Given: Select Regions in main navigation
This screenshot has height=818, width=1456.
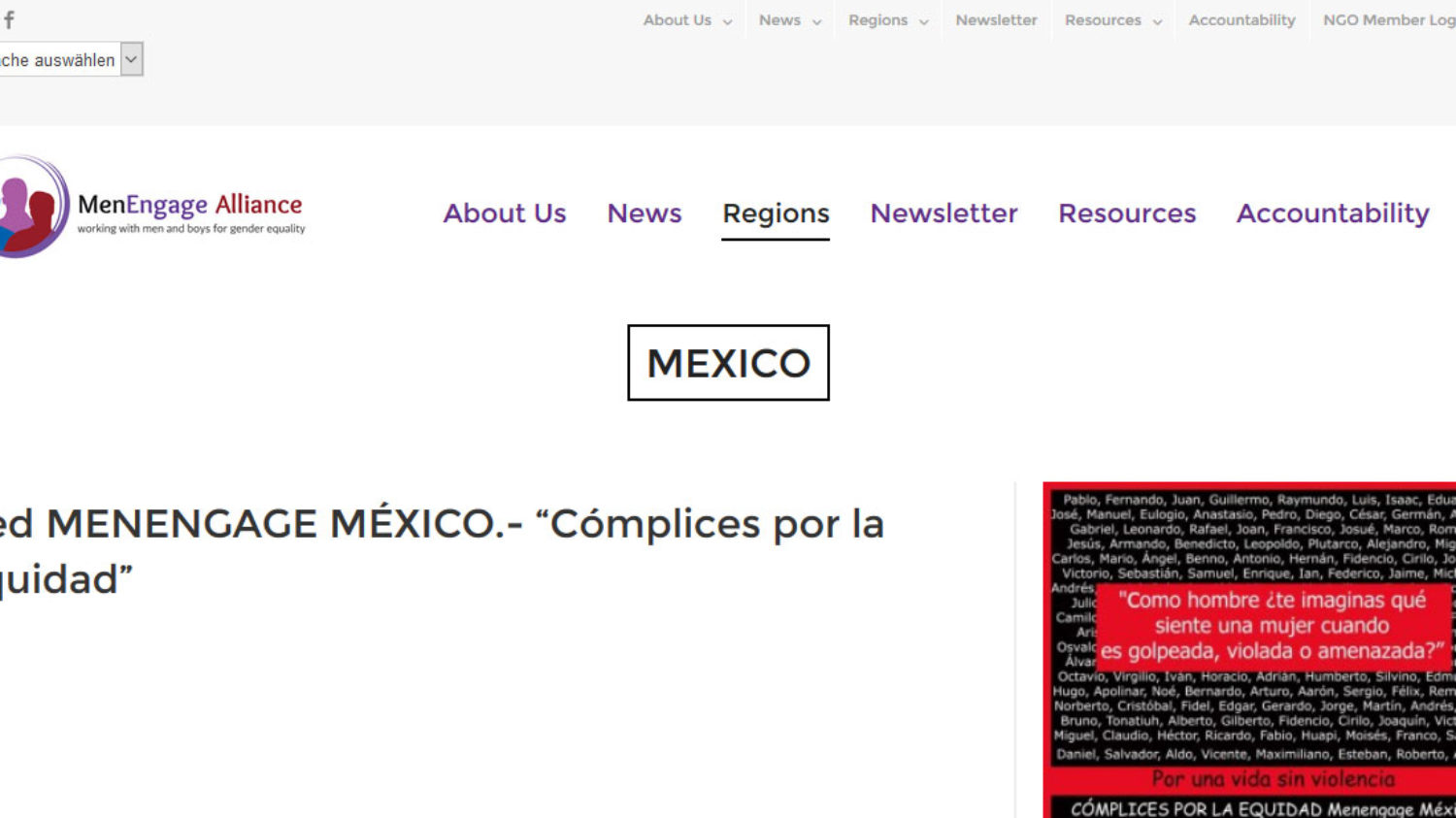Looking at the screenshot, I should [776, 213].
